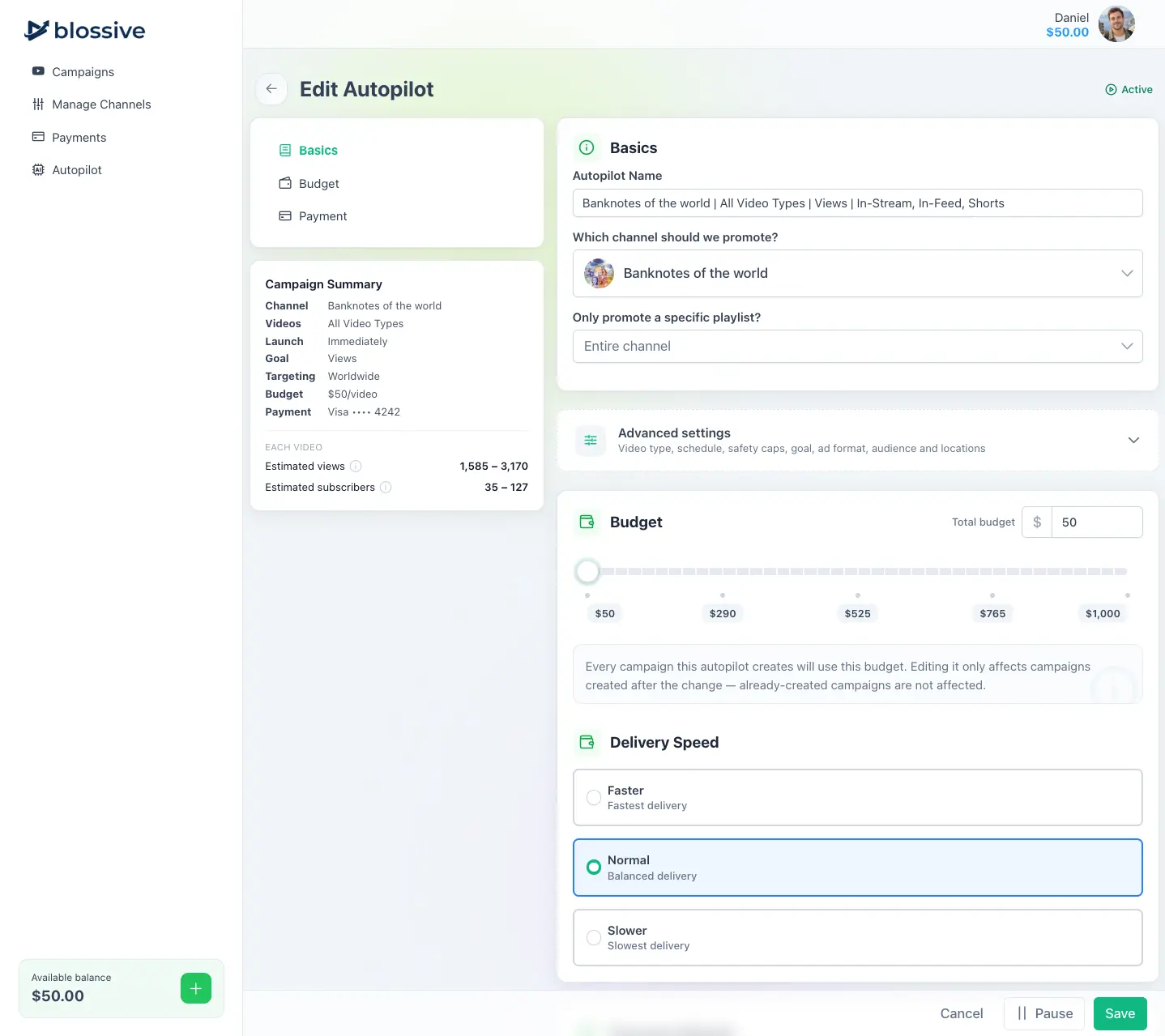Click the Active status play icon
The width and height of the screenshot is (1165, 1036).
[x=1111, y=90]
